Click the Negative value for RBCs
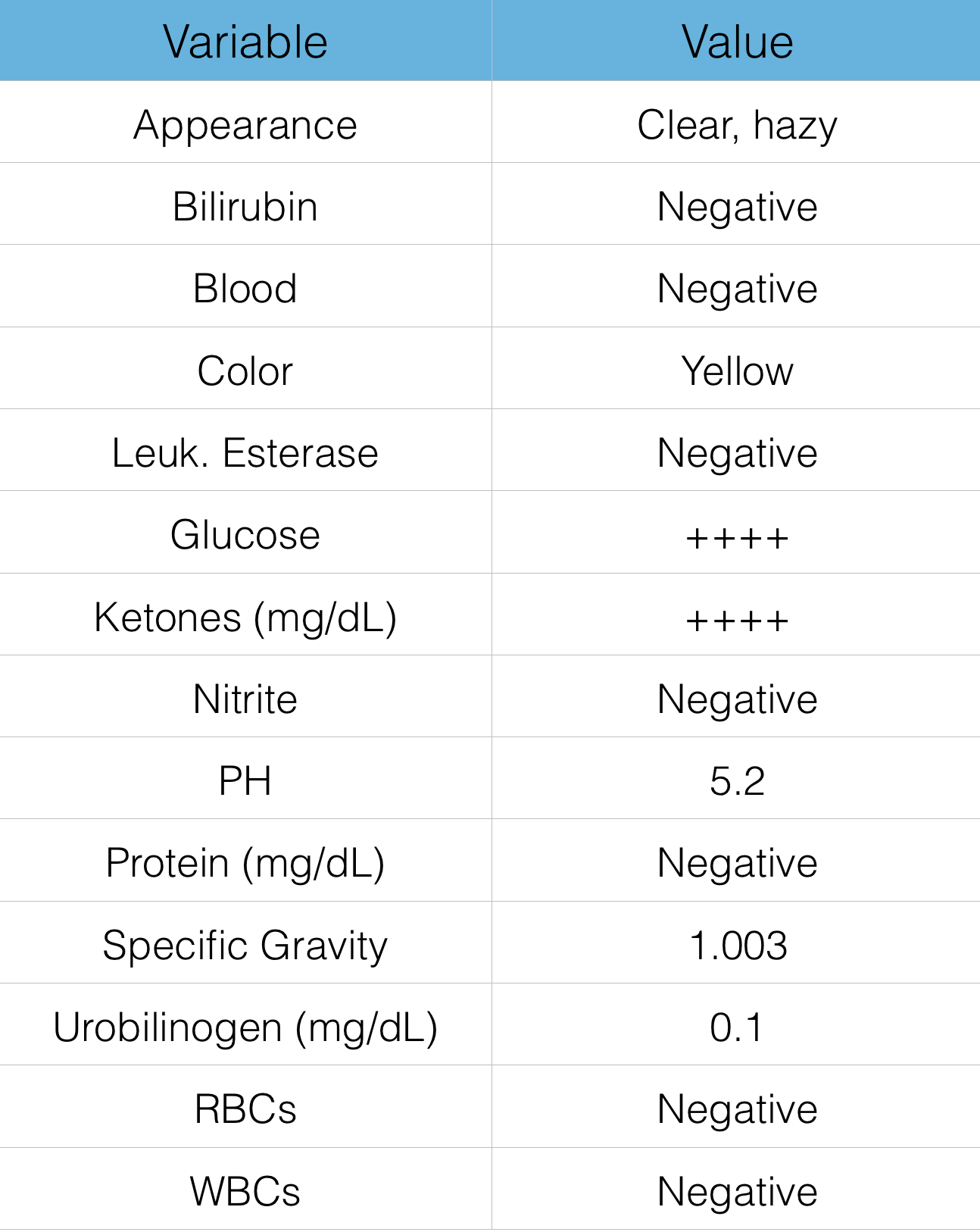The image size is (980, 1232). coord(737,1109)
